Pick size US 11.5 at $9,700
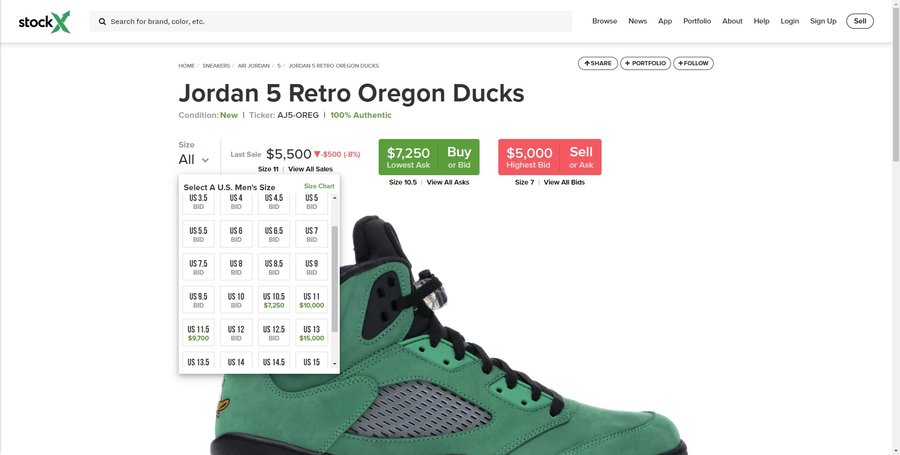The width and height of the screenshot is (900, 455). [199, 333]
